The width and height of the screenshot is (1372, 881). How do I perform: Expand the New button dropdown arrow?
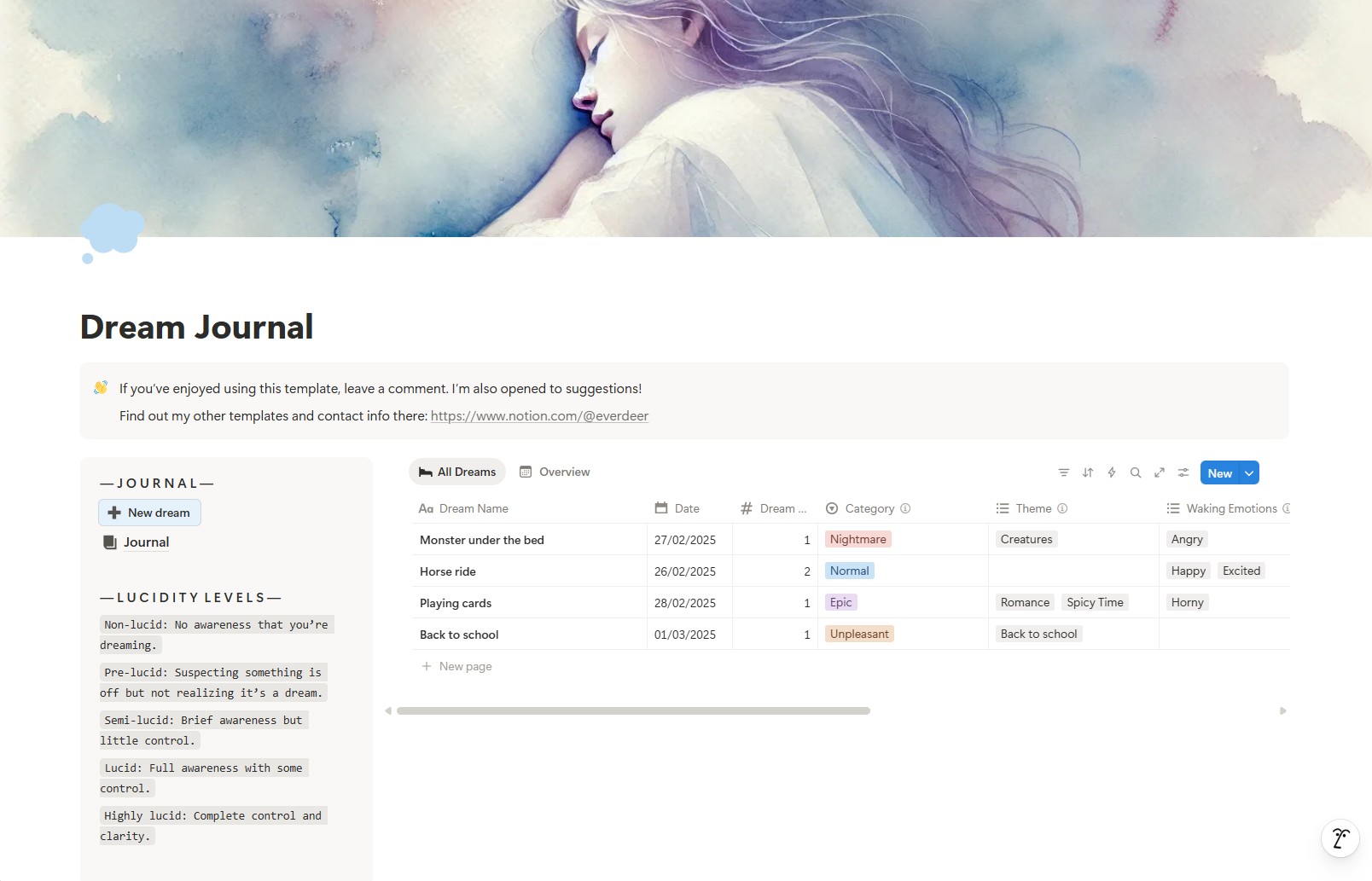(x=1249, y=473)
